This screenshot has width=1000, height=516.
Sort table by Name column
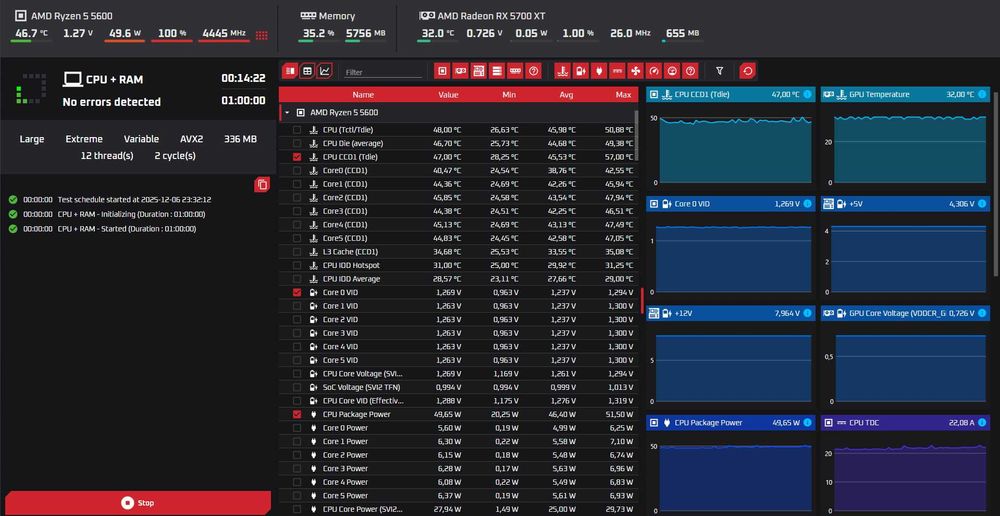(x=364, y=94)
